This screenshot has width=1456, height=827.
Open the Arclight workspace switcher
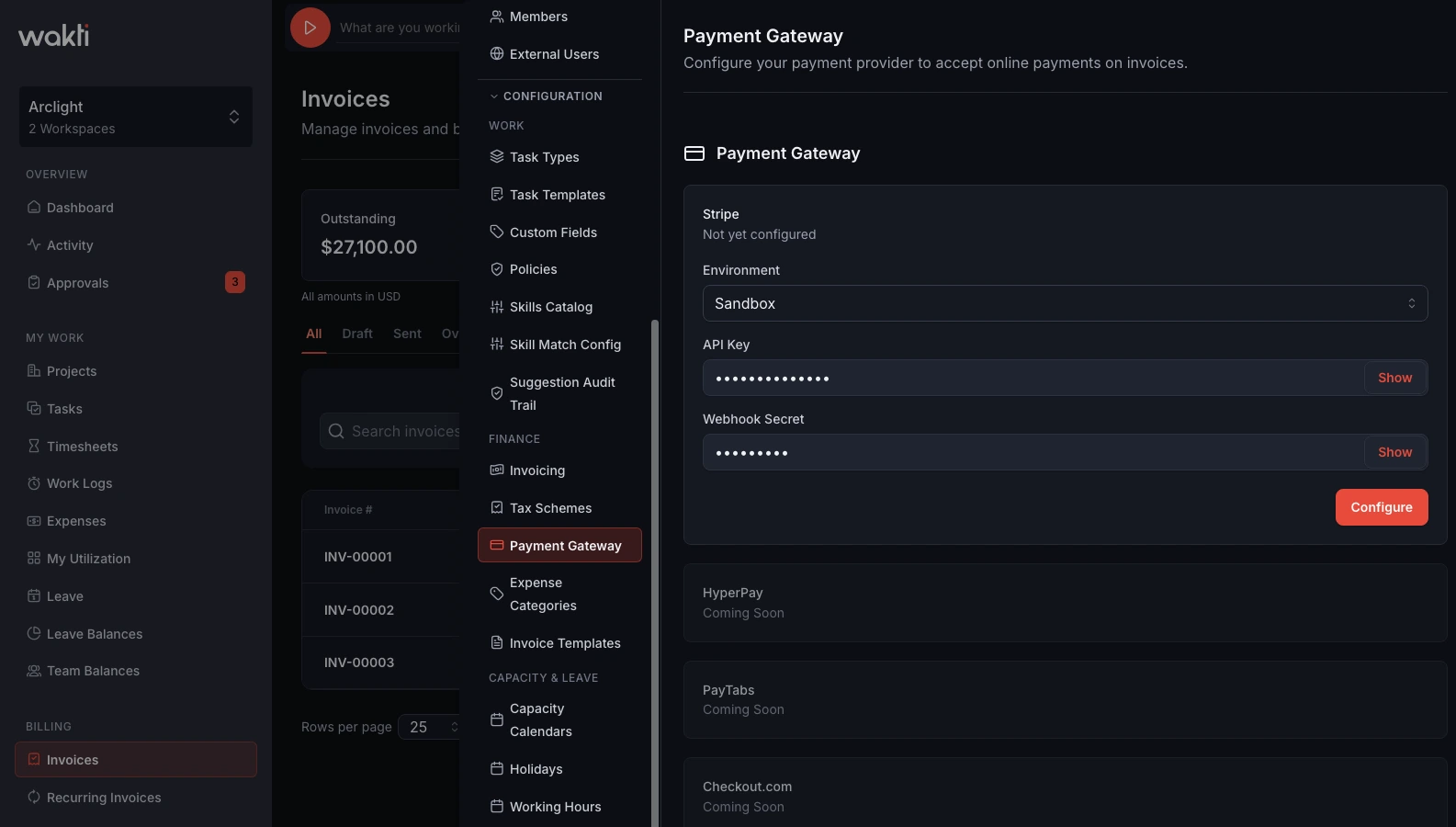136,117
